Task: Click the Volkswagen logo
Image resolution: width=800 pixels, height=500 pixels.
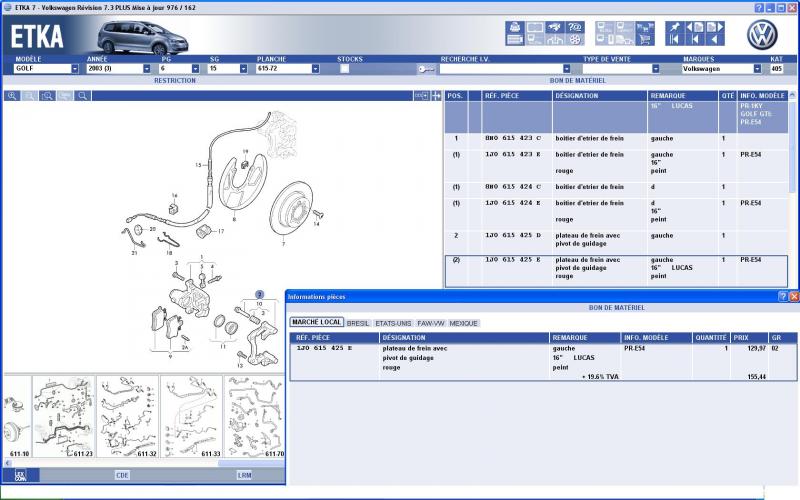Action: (x=762, y=35)
